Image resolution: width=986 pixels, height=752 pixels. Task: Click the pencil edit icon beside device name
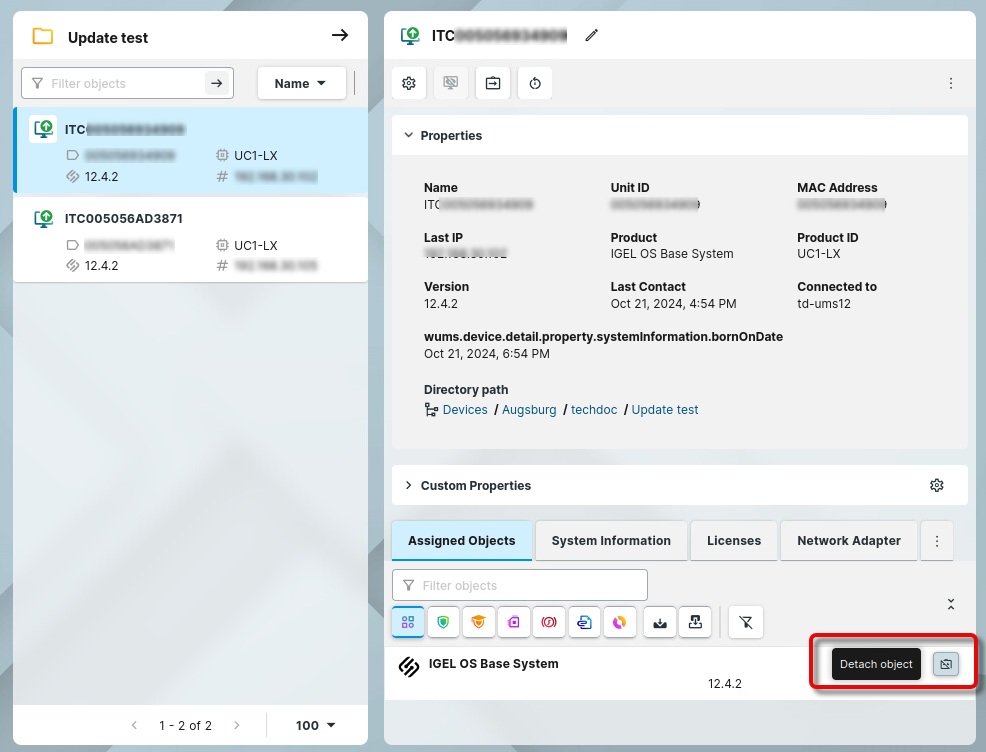point(592,36)
